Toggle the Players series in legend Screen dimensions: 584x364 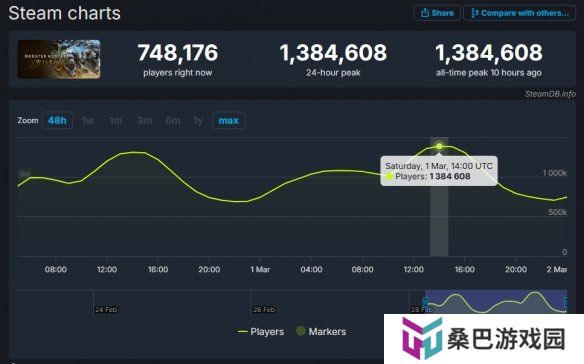point(261,331)
